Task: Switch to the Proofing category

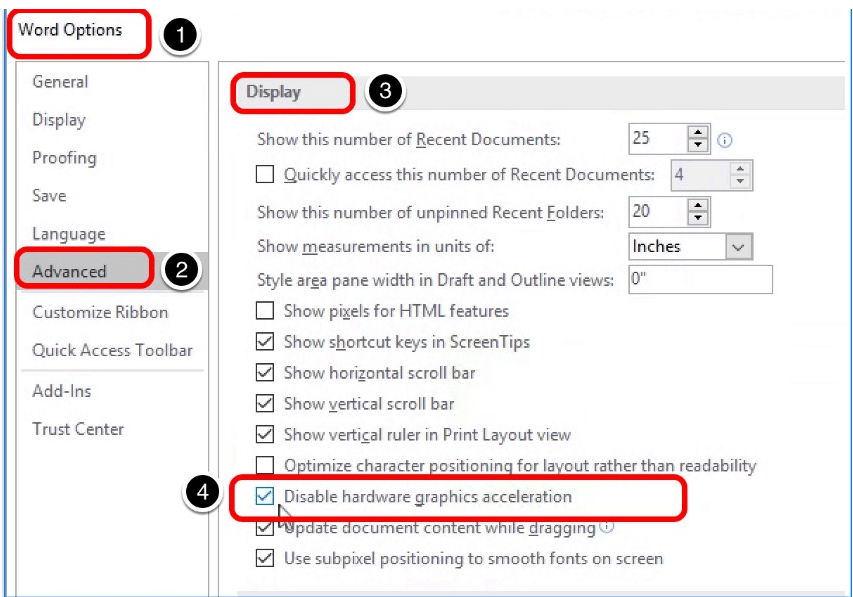Action: click(64, 158)
